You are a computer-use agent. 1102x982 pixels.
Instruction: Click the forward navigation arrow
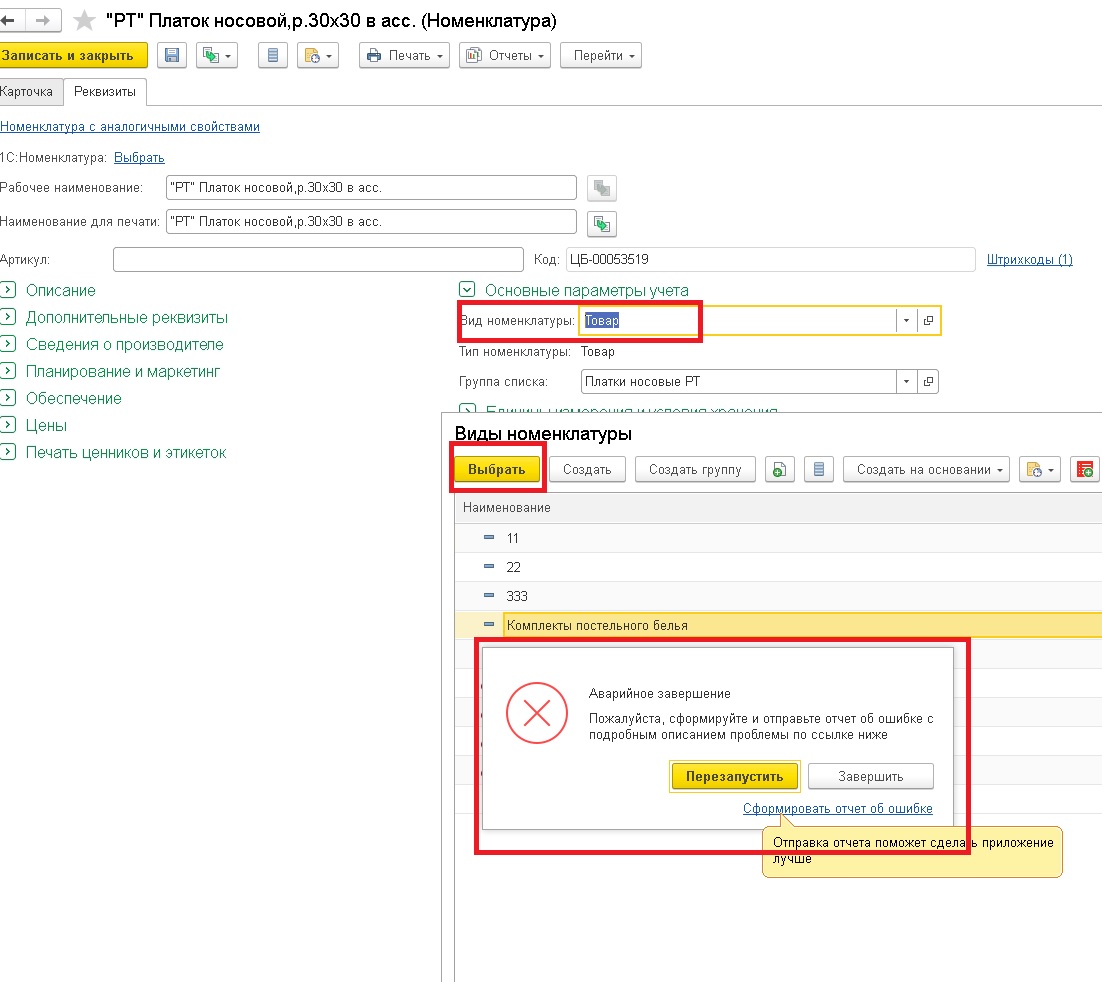pyautogui.click(x=42, y=20)
